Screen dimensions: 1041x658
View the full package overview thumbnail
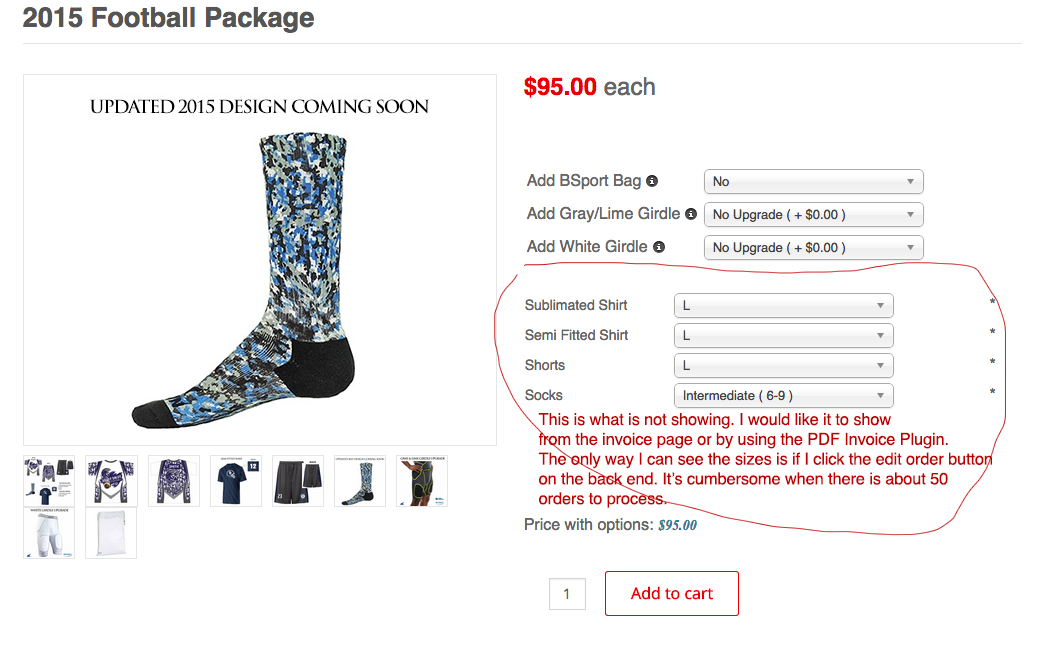tap(49, 481)
